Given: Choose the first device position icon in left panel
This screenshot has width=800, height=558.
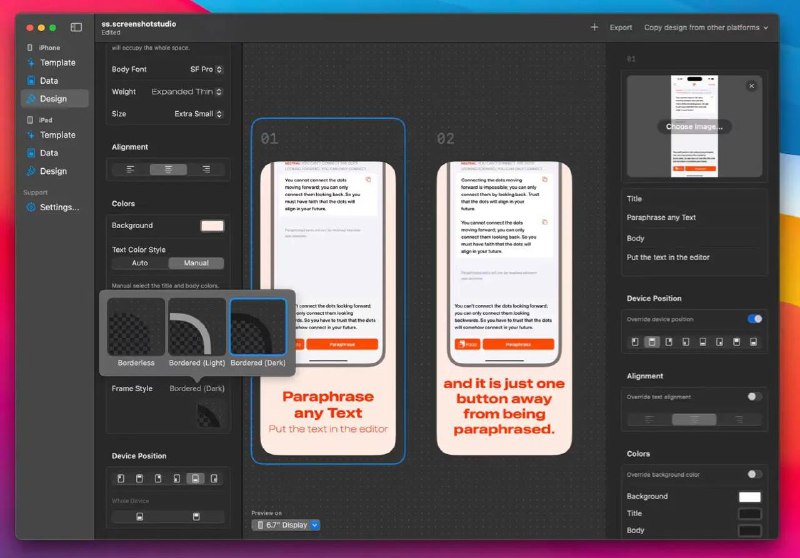Looking at the screenshot, I should pyautogui.click(x=121, y=479).
